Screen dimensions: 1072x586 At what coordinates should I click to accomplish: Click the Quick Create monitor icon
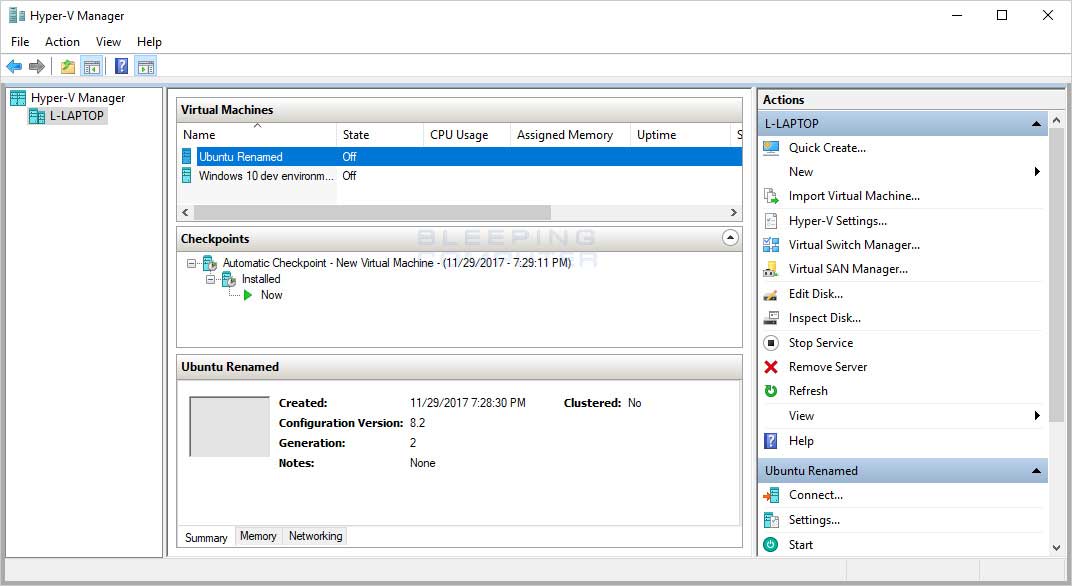771,148
